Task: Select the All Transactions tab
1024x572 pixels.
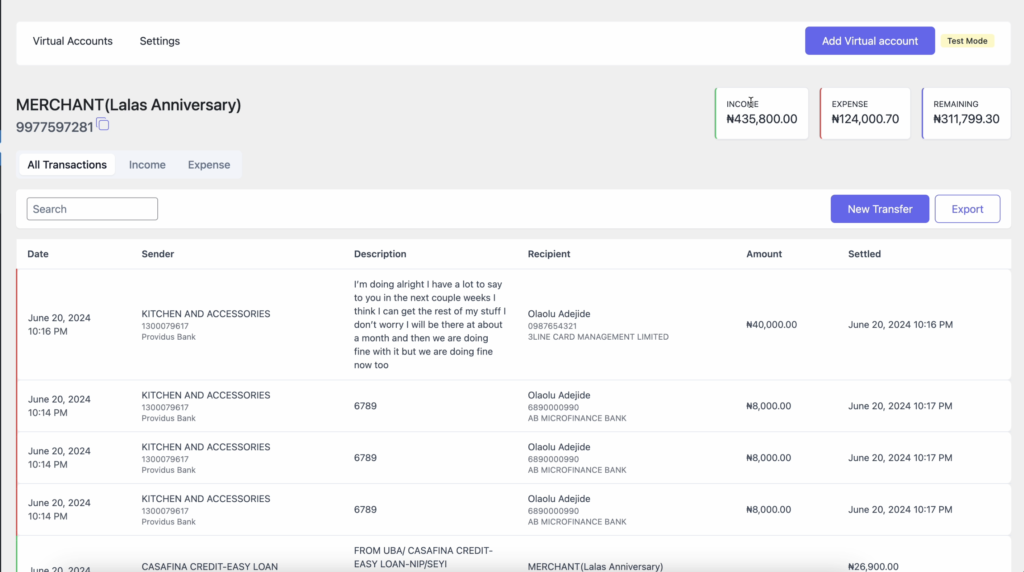Action: pyautogui.click(x=67, y=165)
